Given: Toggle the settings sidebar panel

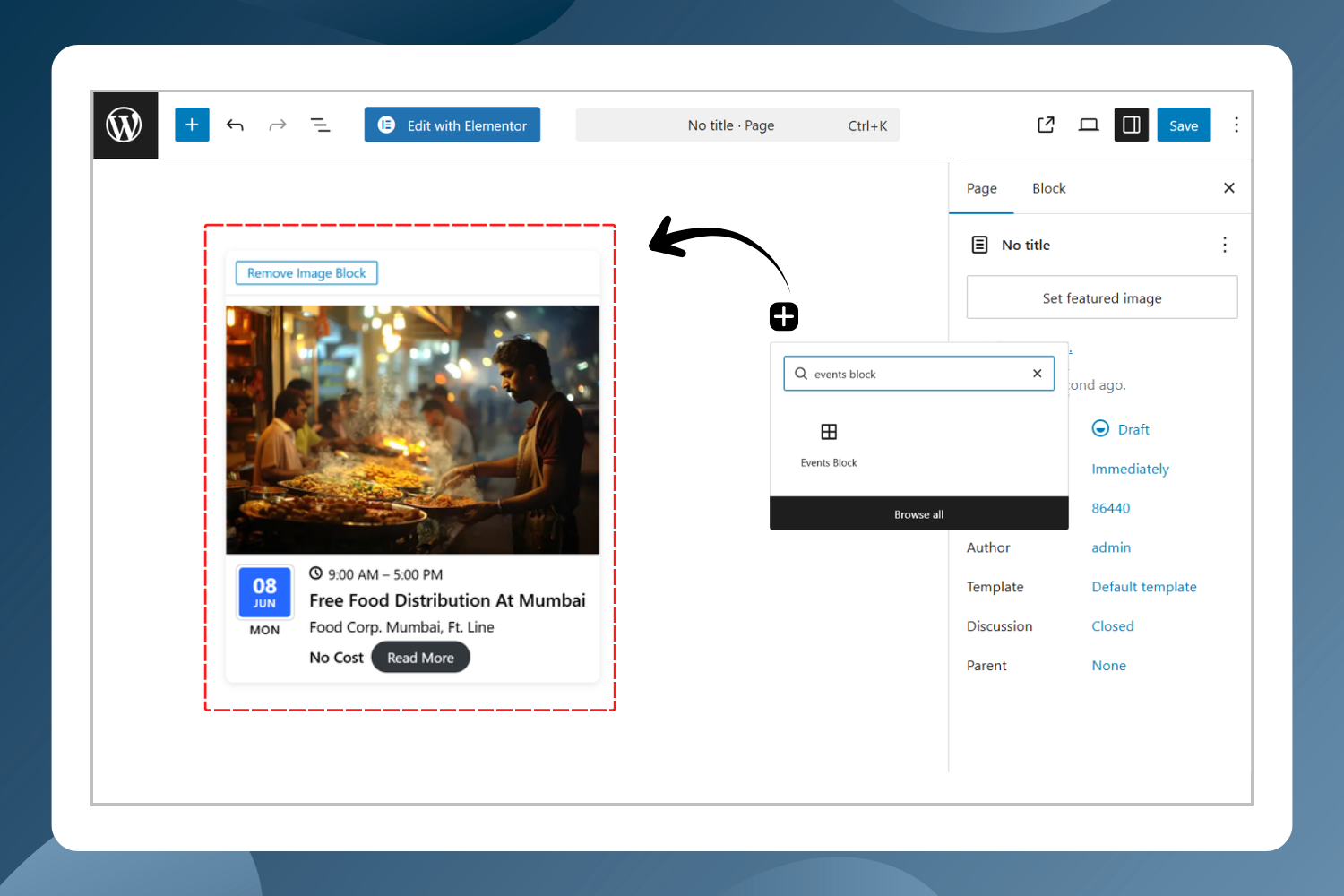Looking at the screenshot, I should (1131, 125).
